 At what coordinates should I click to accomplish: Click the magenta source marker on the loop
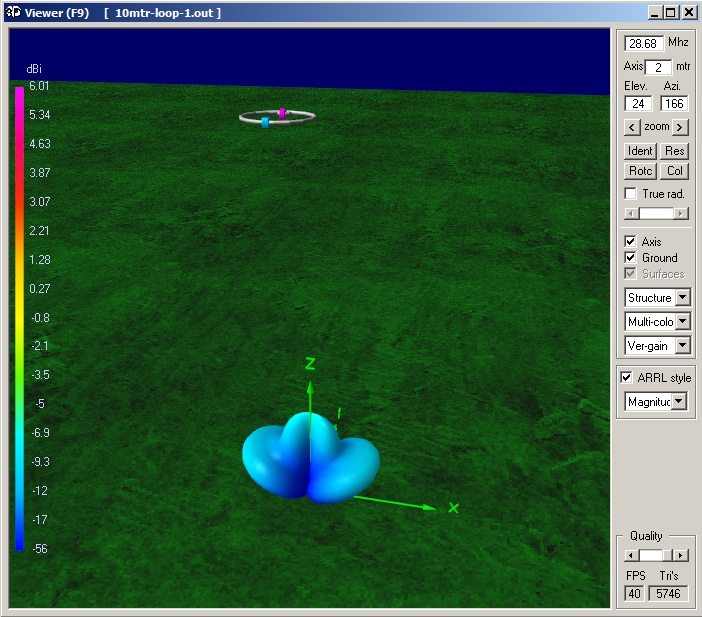(282, 113)
